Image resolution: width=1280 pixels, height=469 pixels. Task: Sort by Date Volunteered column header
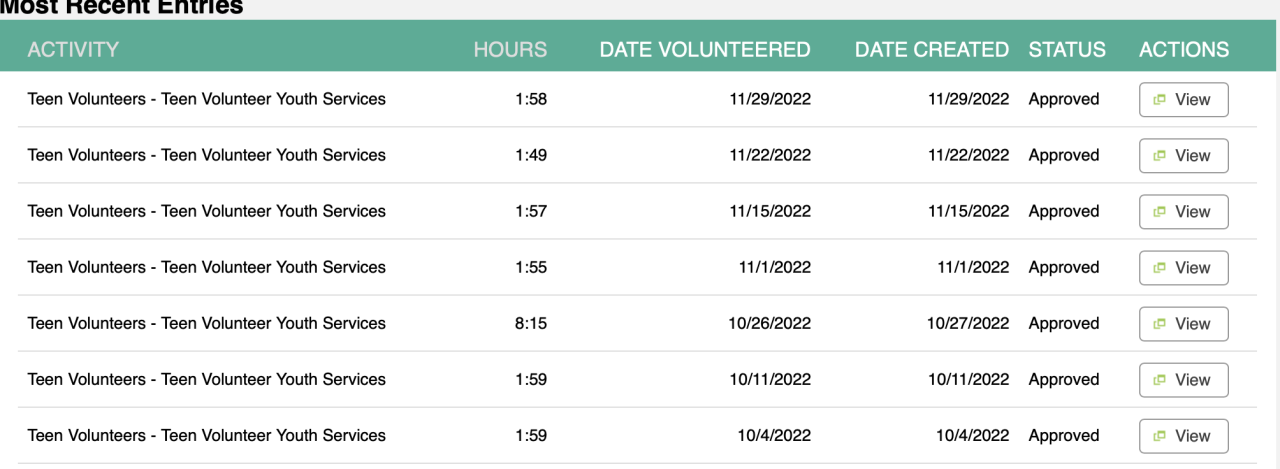(x=705, y=49)
